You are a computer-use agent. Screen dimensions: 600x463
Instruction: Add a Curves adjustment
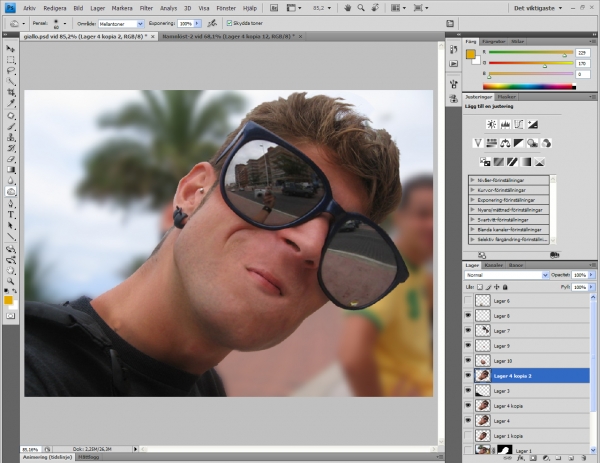519,124
